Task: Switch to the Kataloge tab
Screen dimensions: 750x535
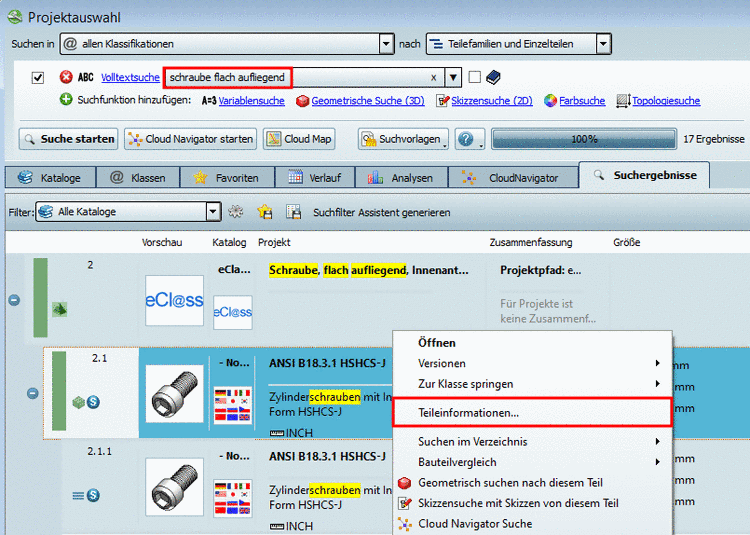Action: (x=50, y=178)
